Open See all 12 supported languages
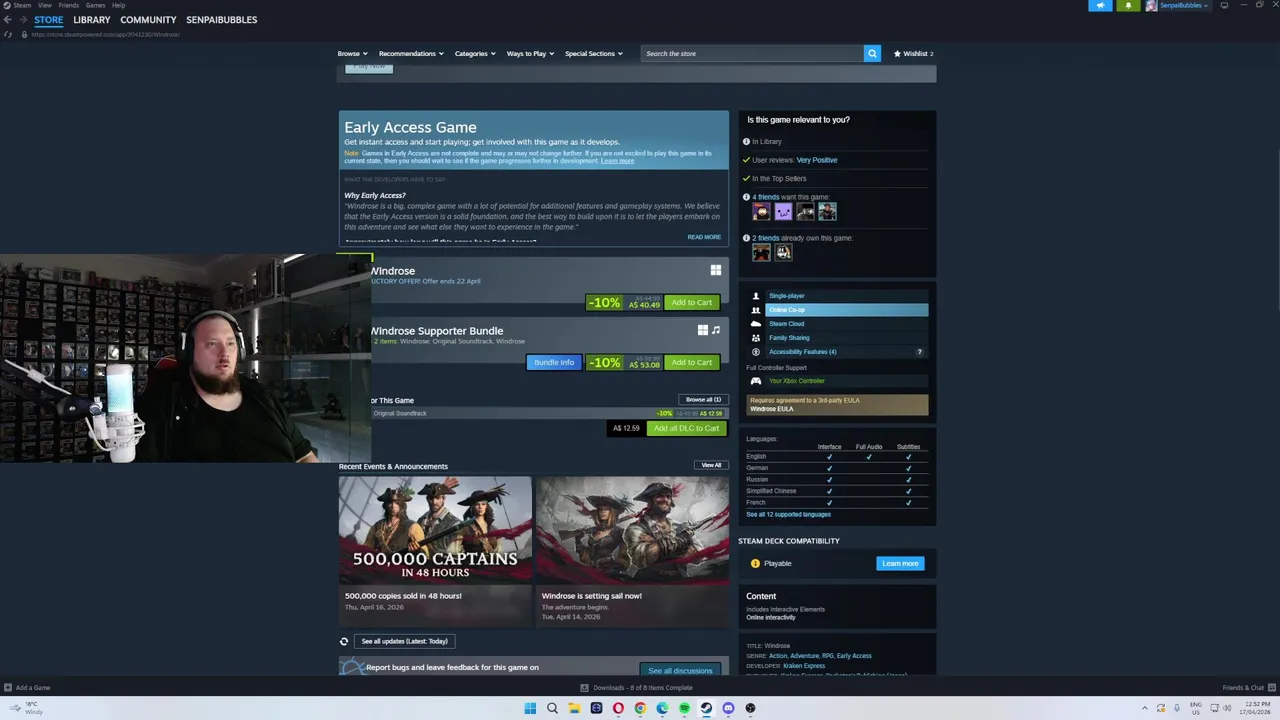The width and height of the screenshot is (1280, 720). [x=788, y=514]
